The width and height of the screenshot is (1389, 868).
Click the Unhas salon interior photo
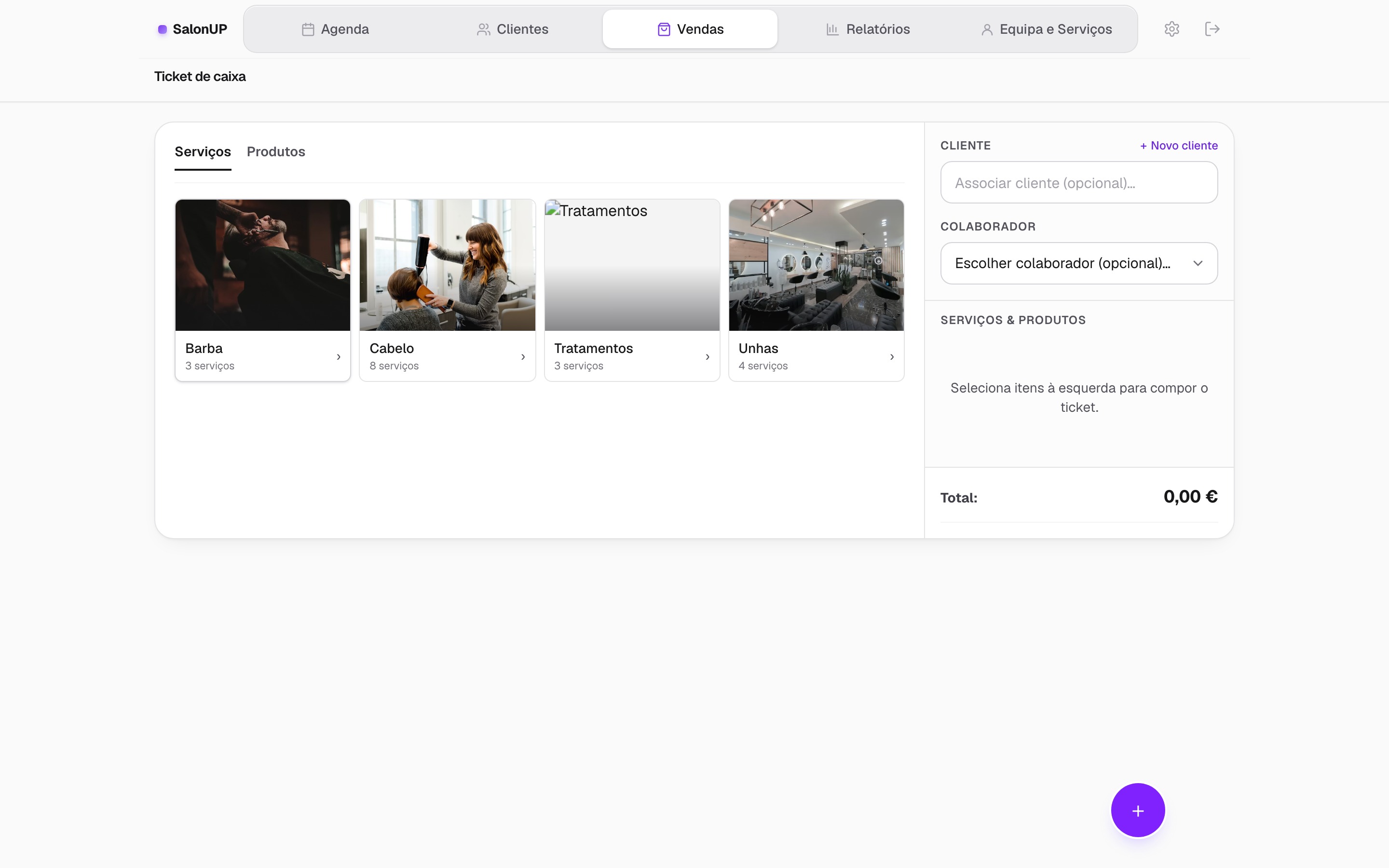(816, 265)
